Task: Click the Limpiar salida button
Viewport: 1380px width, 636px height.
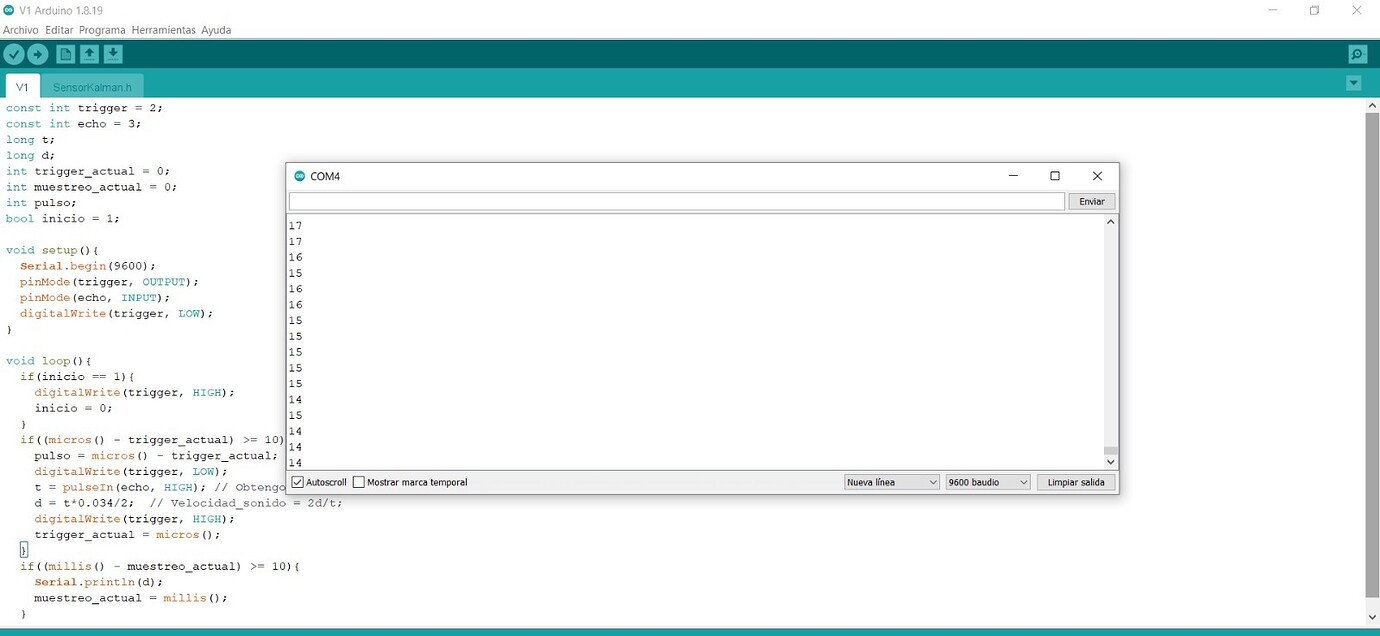Action: [1075, 482]
